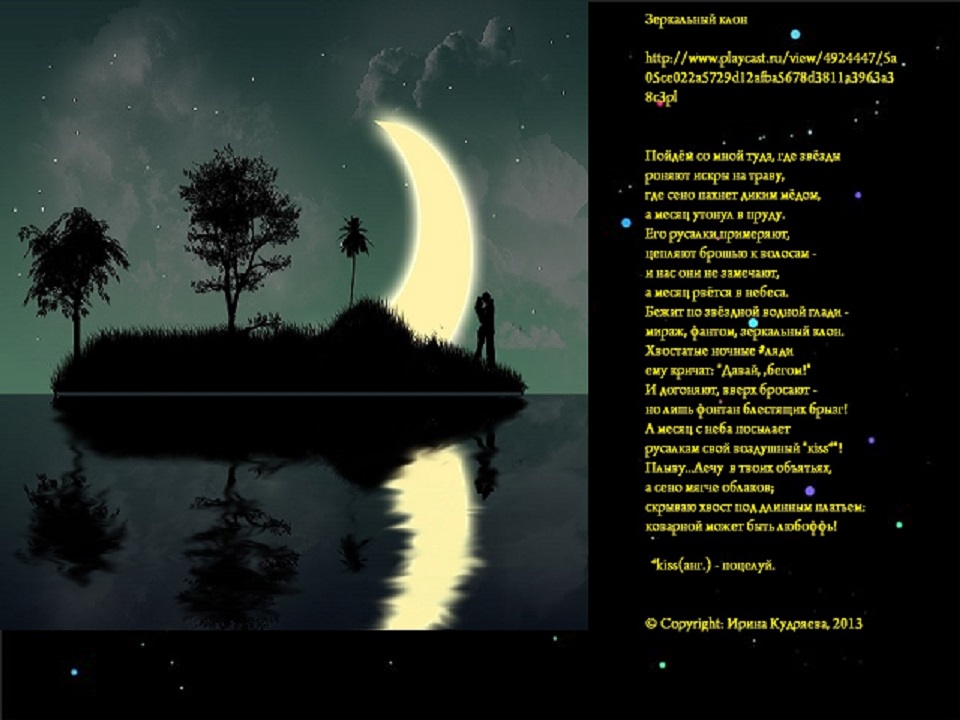The width and height of the screenshot is (960, 720).
Task: Click the line "а сено мягче облаков"
Action: (x=710, y=488)
